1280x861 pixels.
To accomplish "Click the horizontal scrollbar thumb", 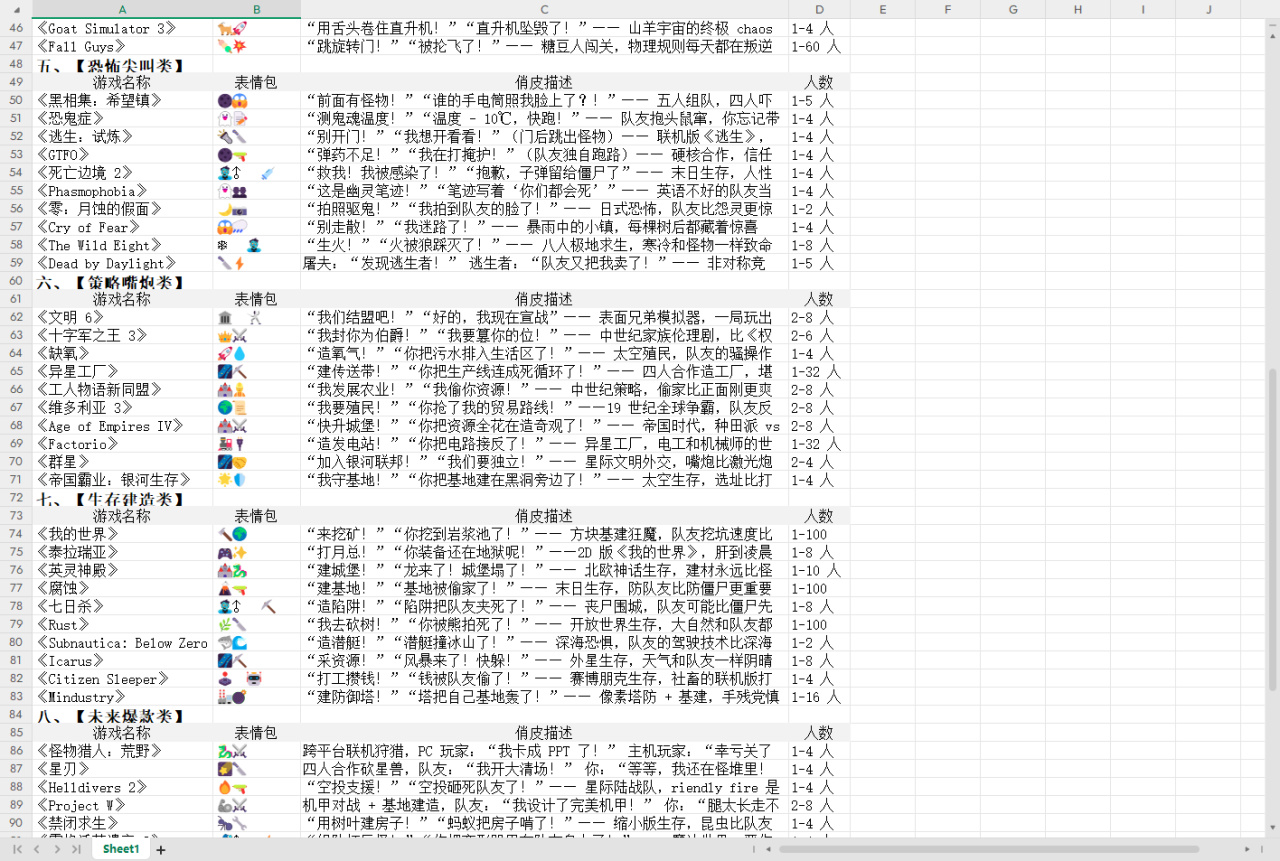I will click(x=990, y=849).
